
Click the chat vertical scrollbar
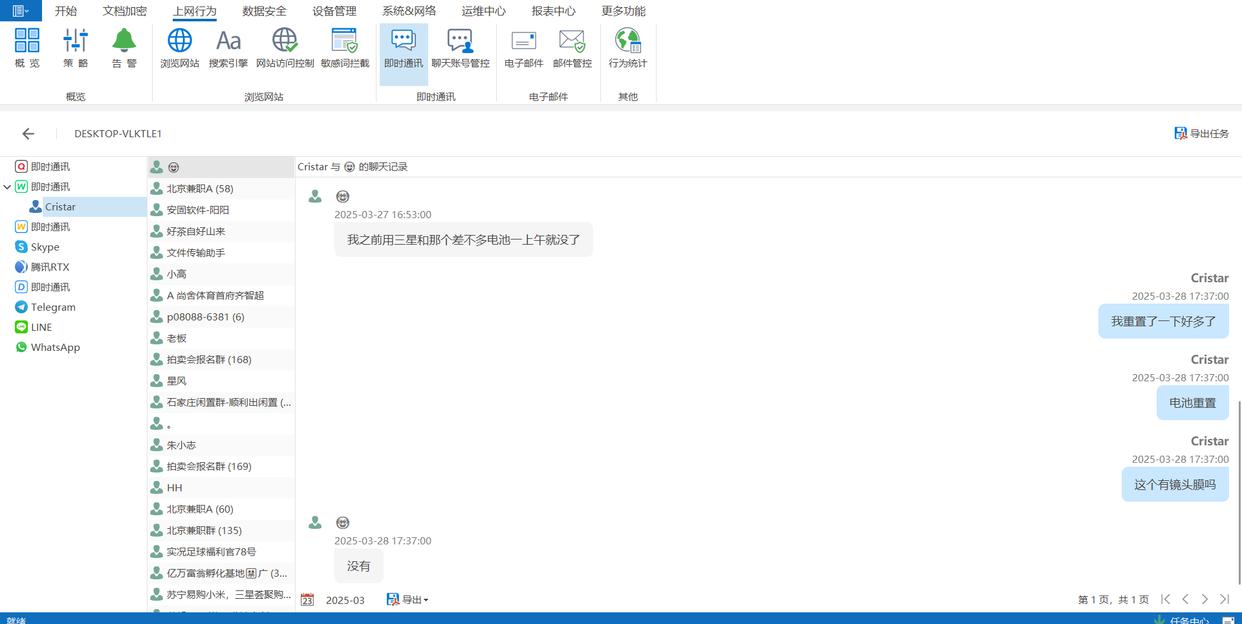pos(1239,490)
